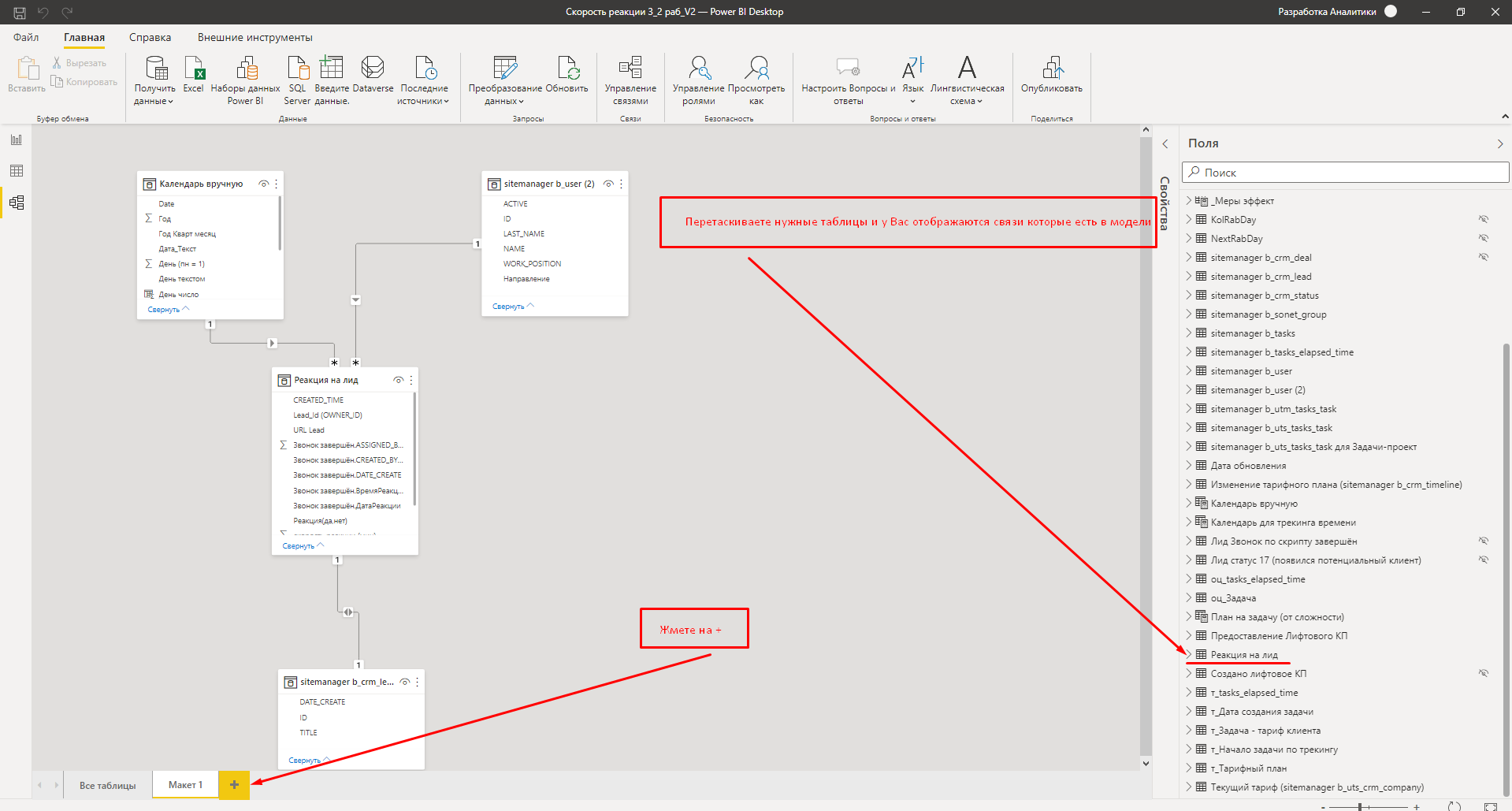Toggle hidden eye for NextRabDay field table
This screenshot has height=811, width=1512.
point(1484,238)
